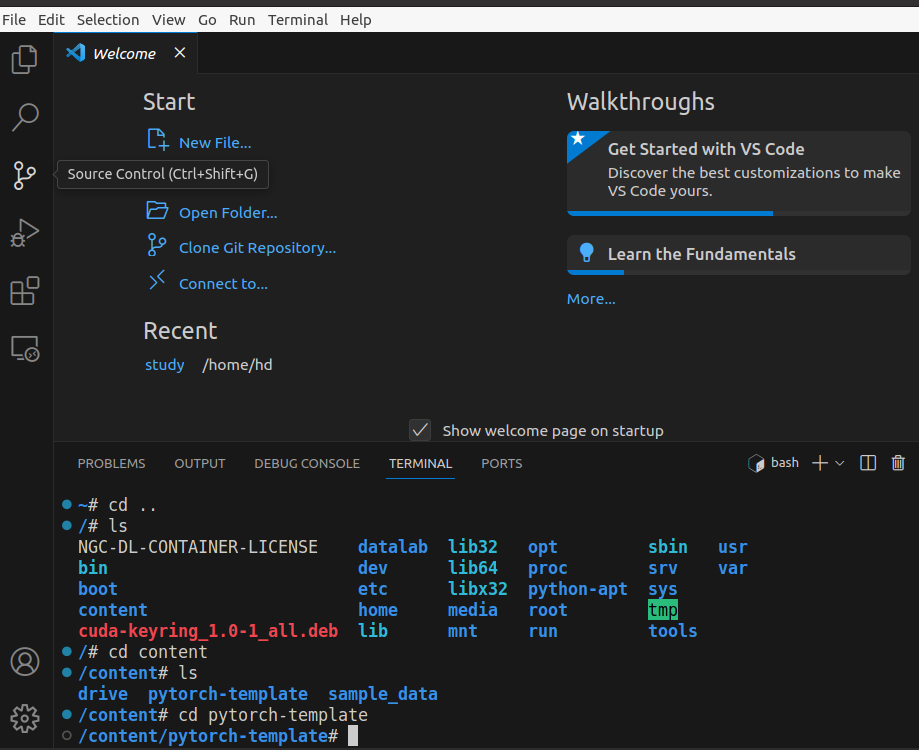
Task: Close the Welcome tab
Action: [180, 53]
